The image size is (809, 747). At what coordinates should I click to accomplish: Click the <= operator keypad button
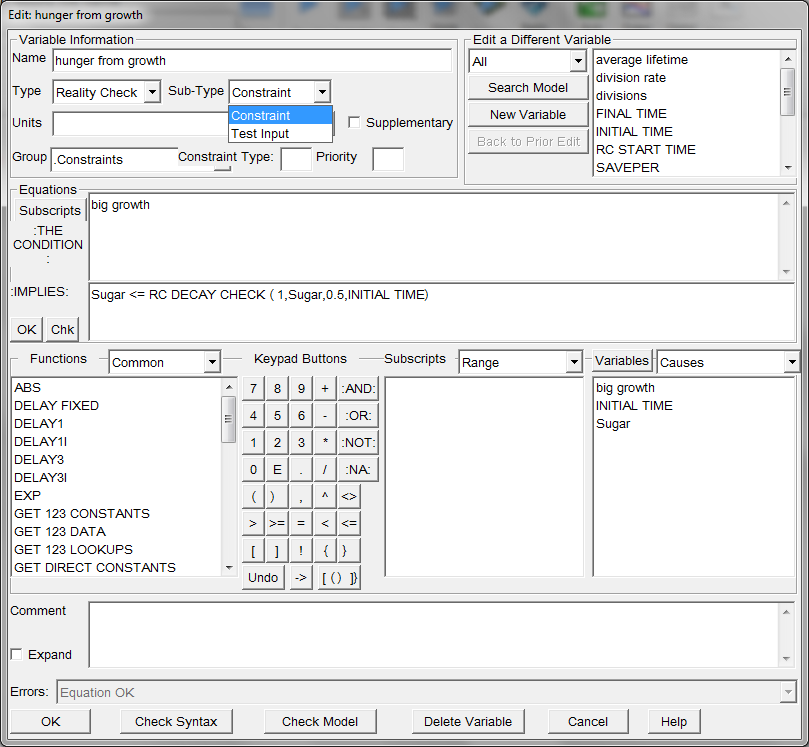349,523
